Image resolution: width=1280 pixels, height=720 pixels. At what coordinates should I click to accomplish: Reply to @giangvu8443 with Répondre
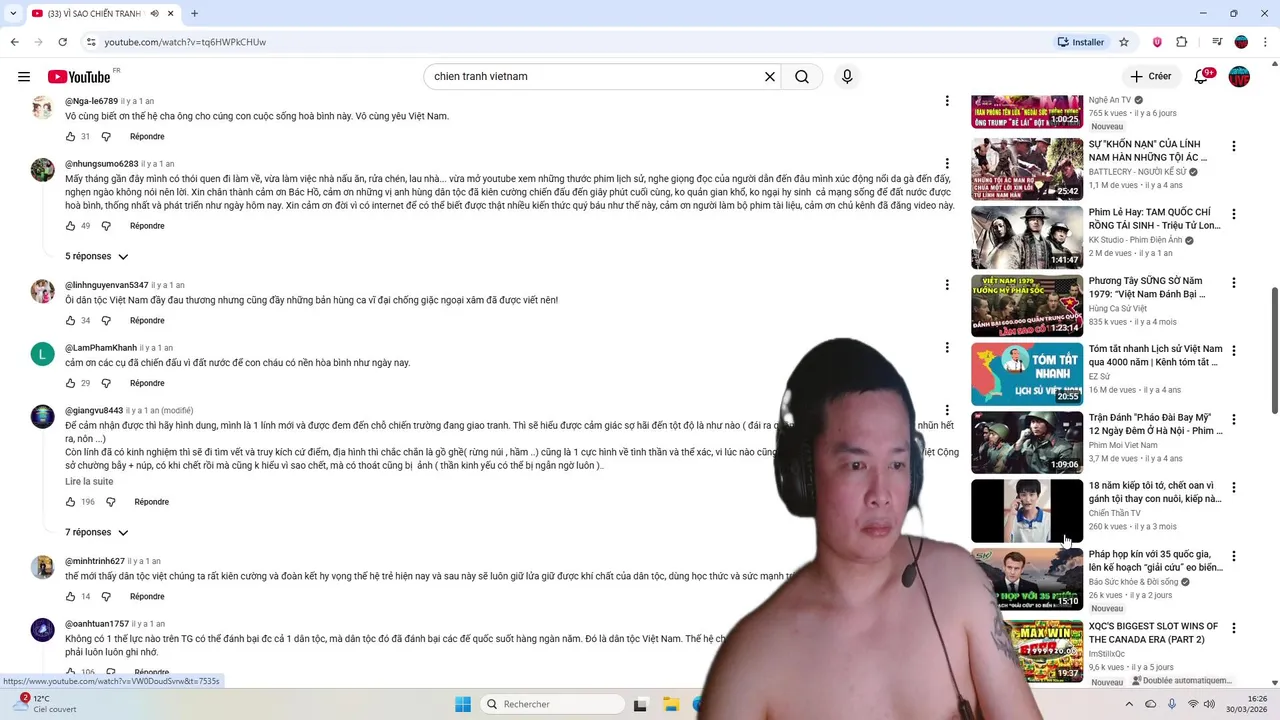pyautogui.click(x=152, y=502)
